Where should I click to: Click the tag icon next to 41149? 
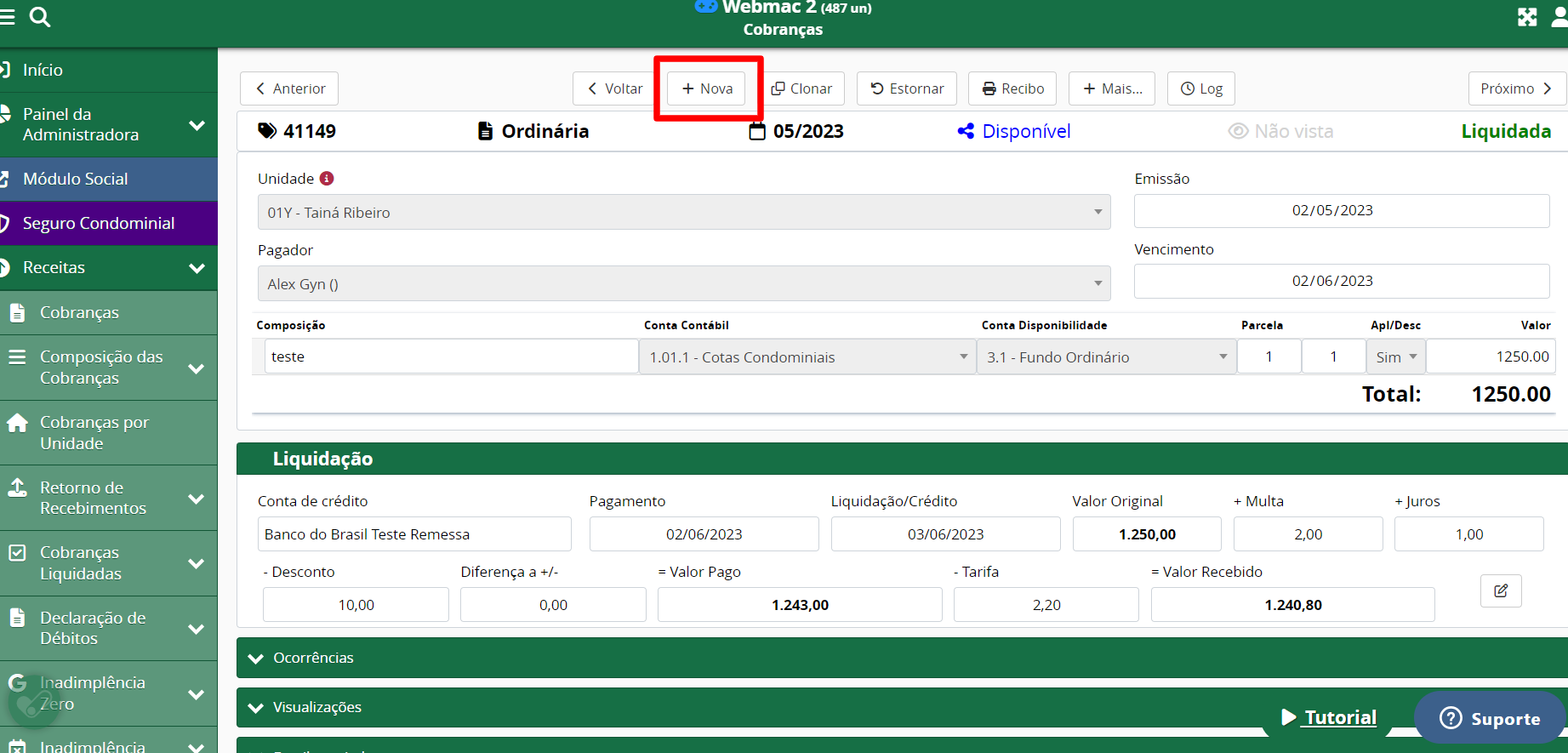coord(267,131)
